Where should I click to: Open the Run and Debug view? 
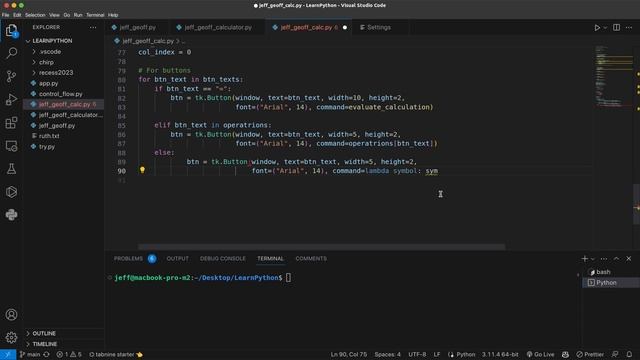click(x=11, y=99)
